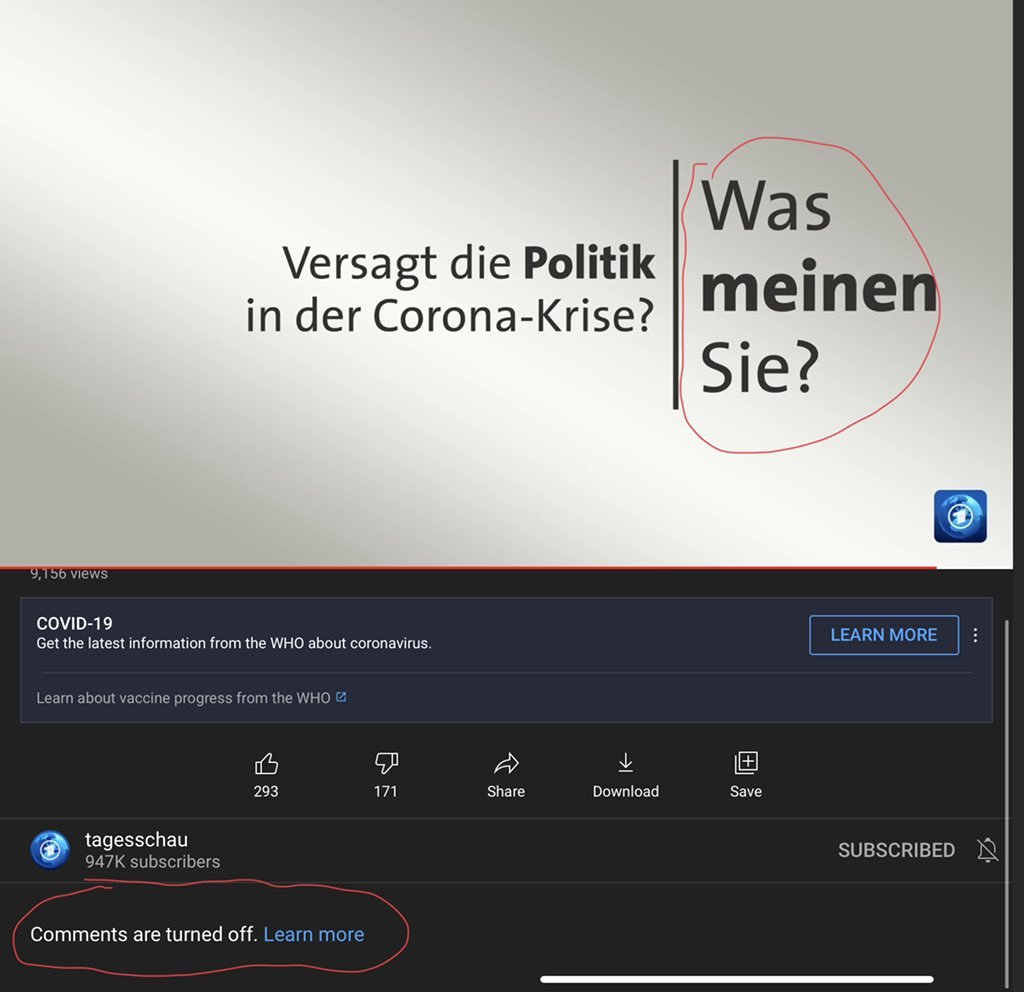
Task: Tap the tagesschau watermark logo in video
Action: [960, 516]
